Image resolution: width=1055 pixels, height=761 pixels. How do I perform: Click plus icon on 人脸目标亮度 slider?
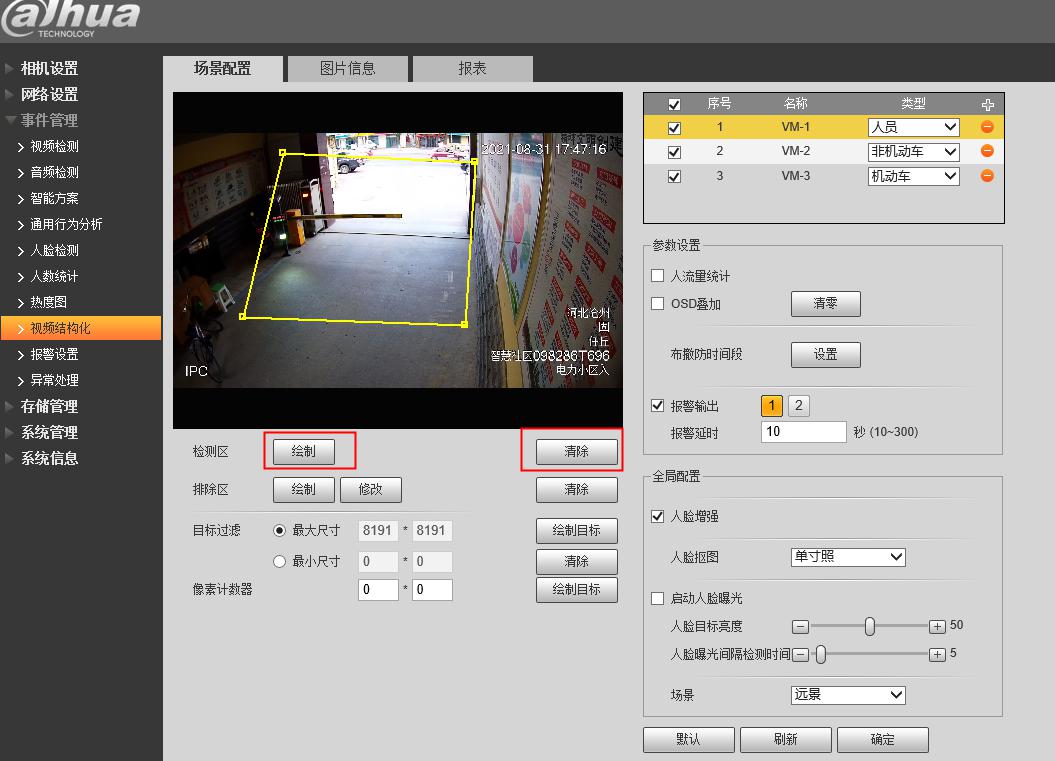pyautogui.click(x=937, y=626)
